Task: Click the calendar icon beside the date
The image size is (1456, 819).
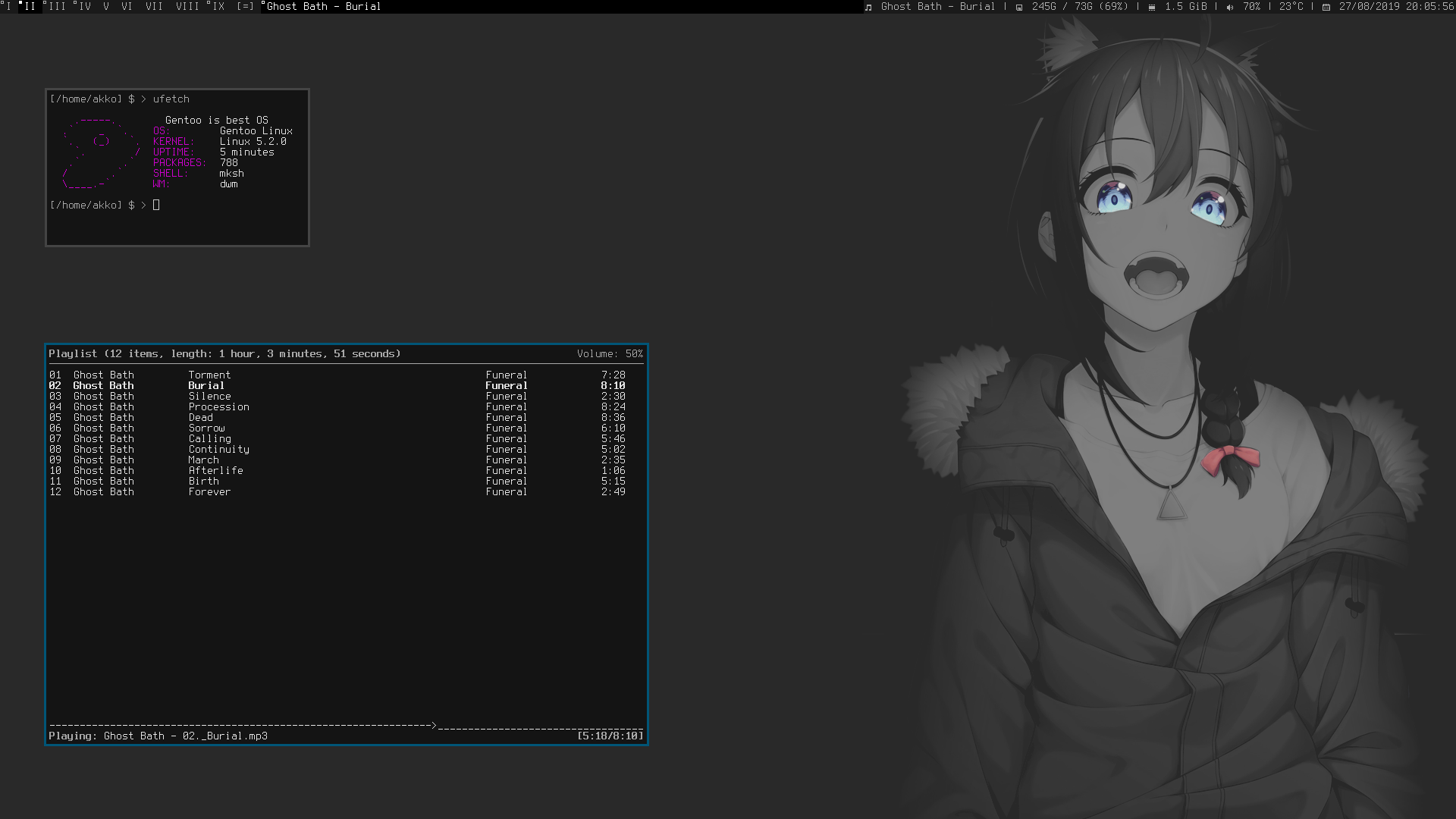Action: coord(1326,7)
